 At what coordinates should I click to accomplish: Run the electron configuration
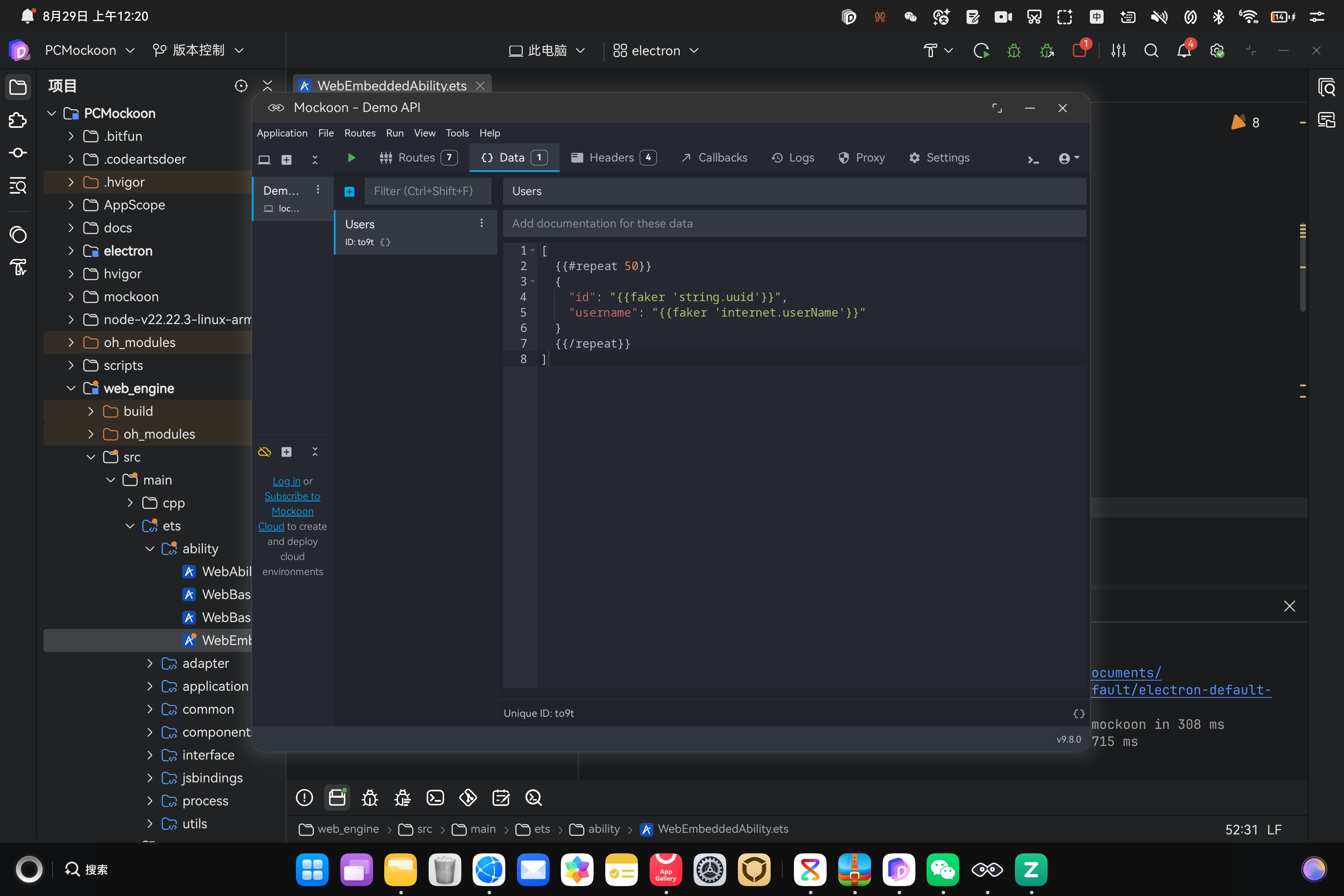tap(981, 51)
